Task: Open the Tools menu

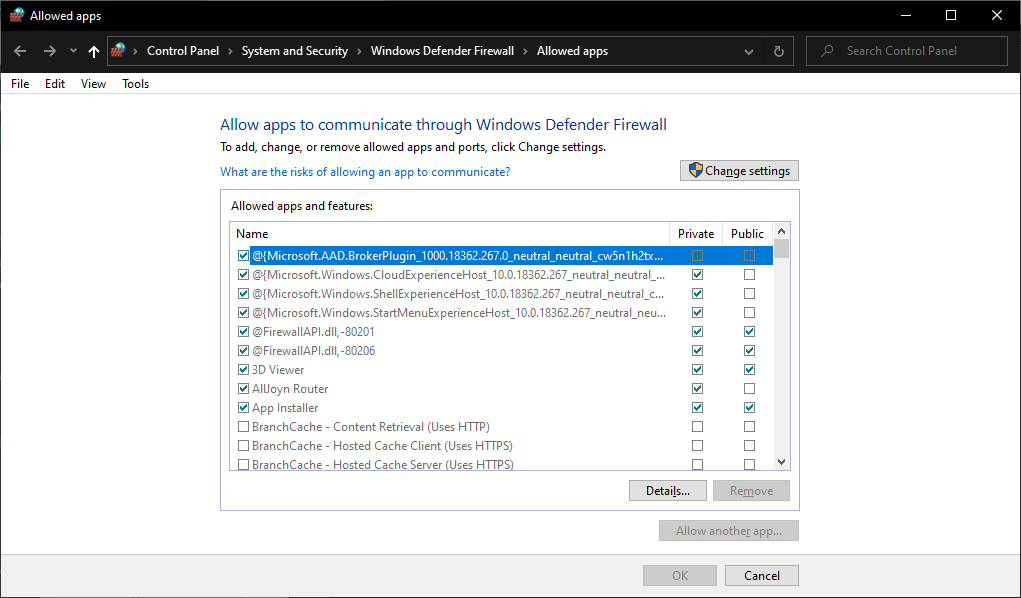Action: pyautogui.click(x=135, y=83)
